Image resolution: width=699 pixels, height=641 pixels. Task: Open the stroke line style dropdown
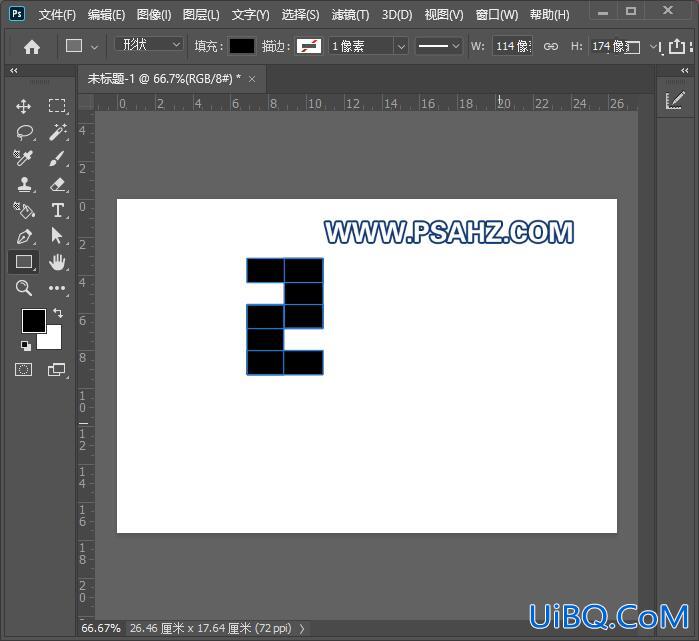coord(438,46)
